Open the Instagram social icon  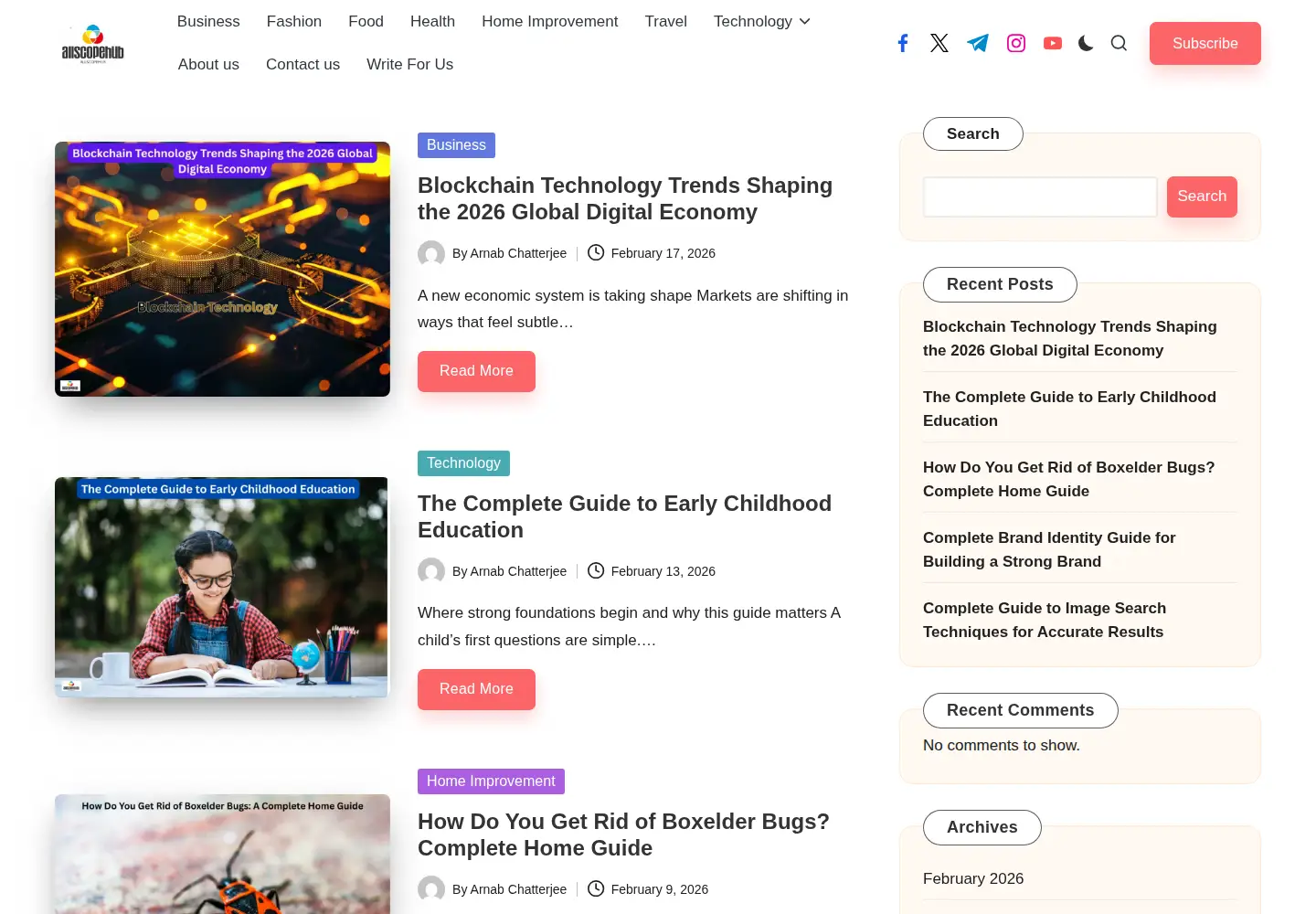point(1016,43)
